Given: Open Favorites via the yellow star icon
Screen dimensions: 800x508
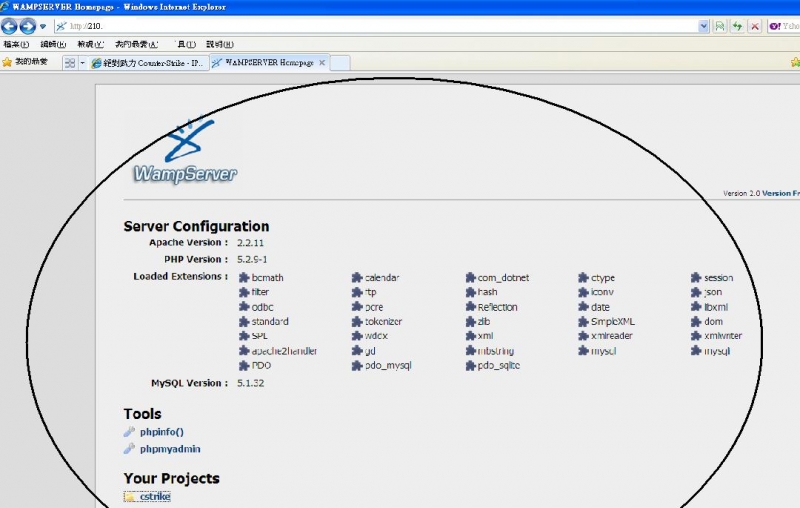Looking at the screenshot, I should pyautogui.click(x=8, y=62).
